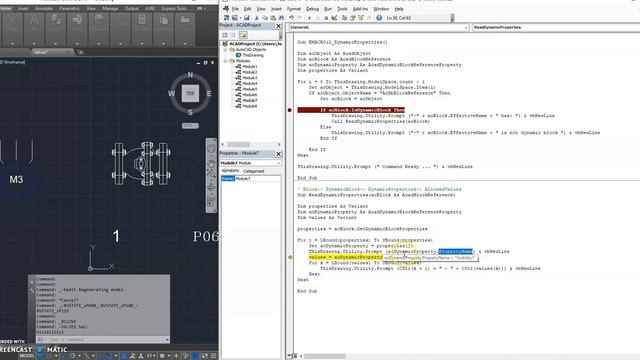Open the Help menu in VBA editor
Screen dimensions: 640x360
pos(399,9)
